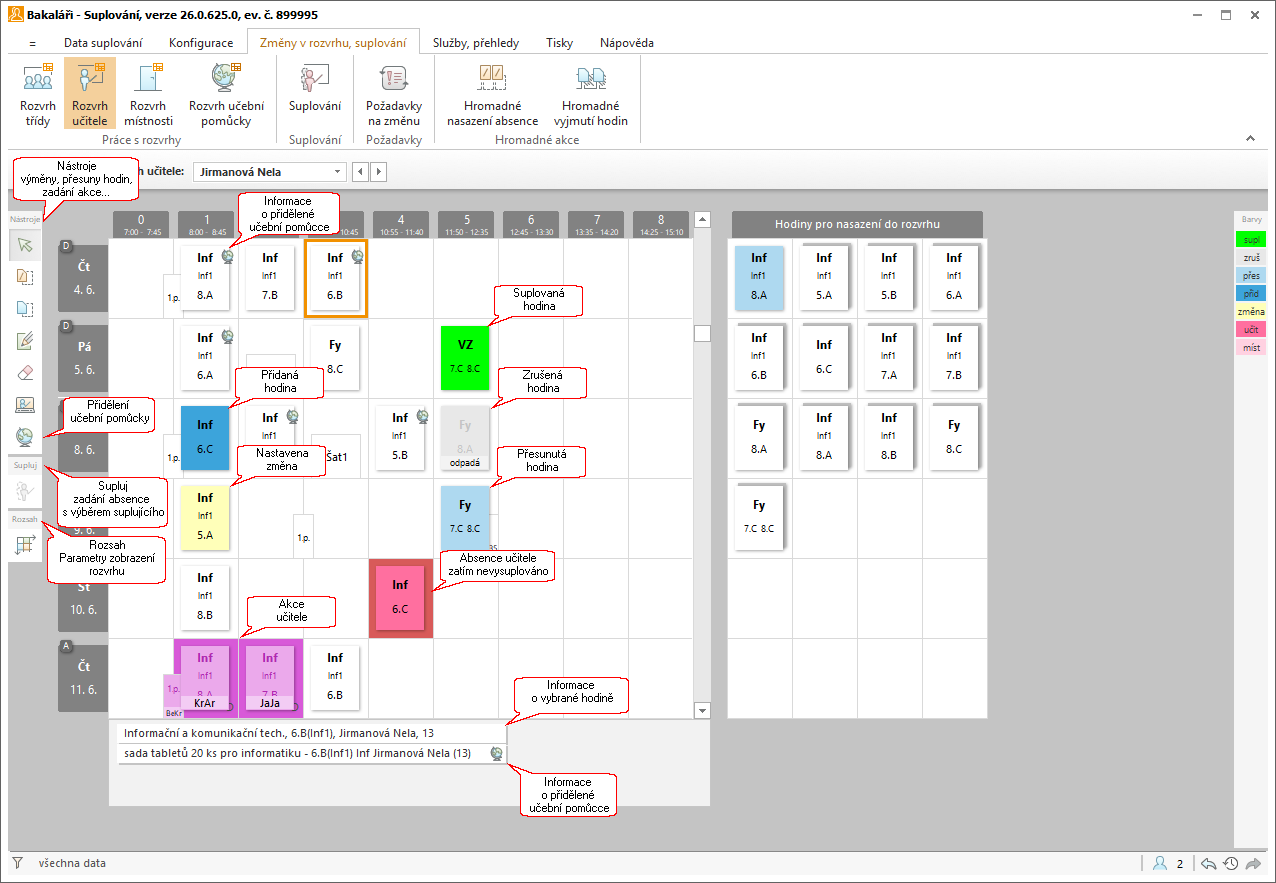Go to previous teacher arrow
Screen dimensions: 1276x883
point(362,172)
